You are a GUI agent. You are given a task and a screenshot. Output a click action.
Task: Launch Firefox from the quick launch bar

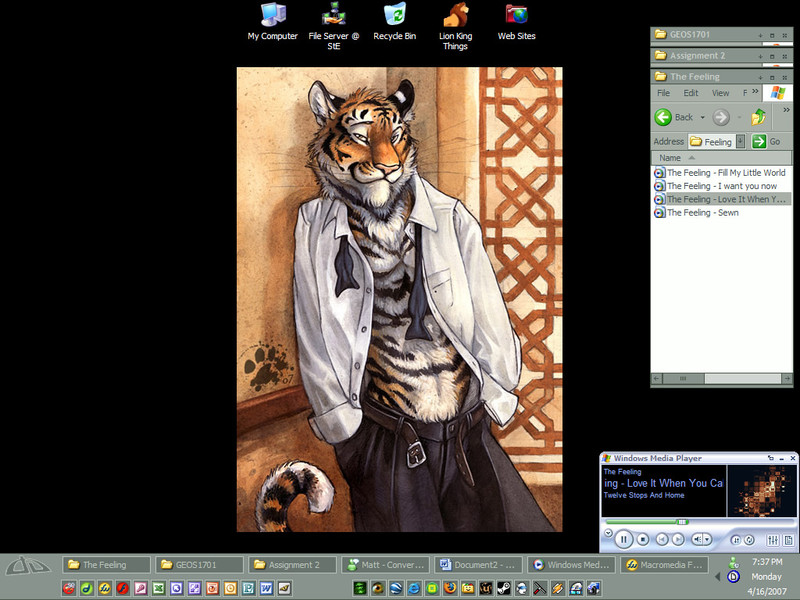449,588
